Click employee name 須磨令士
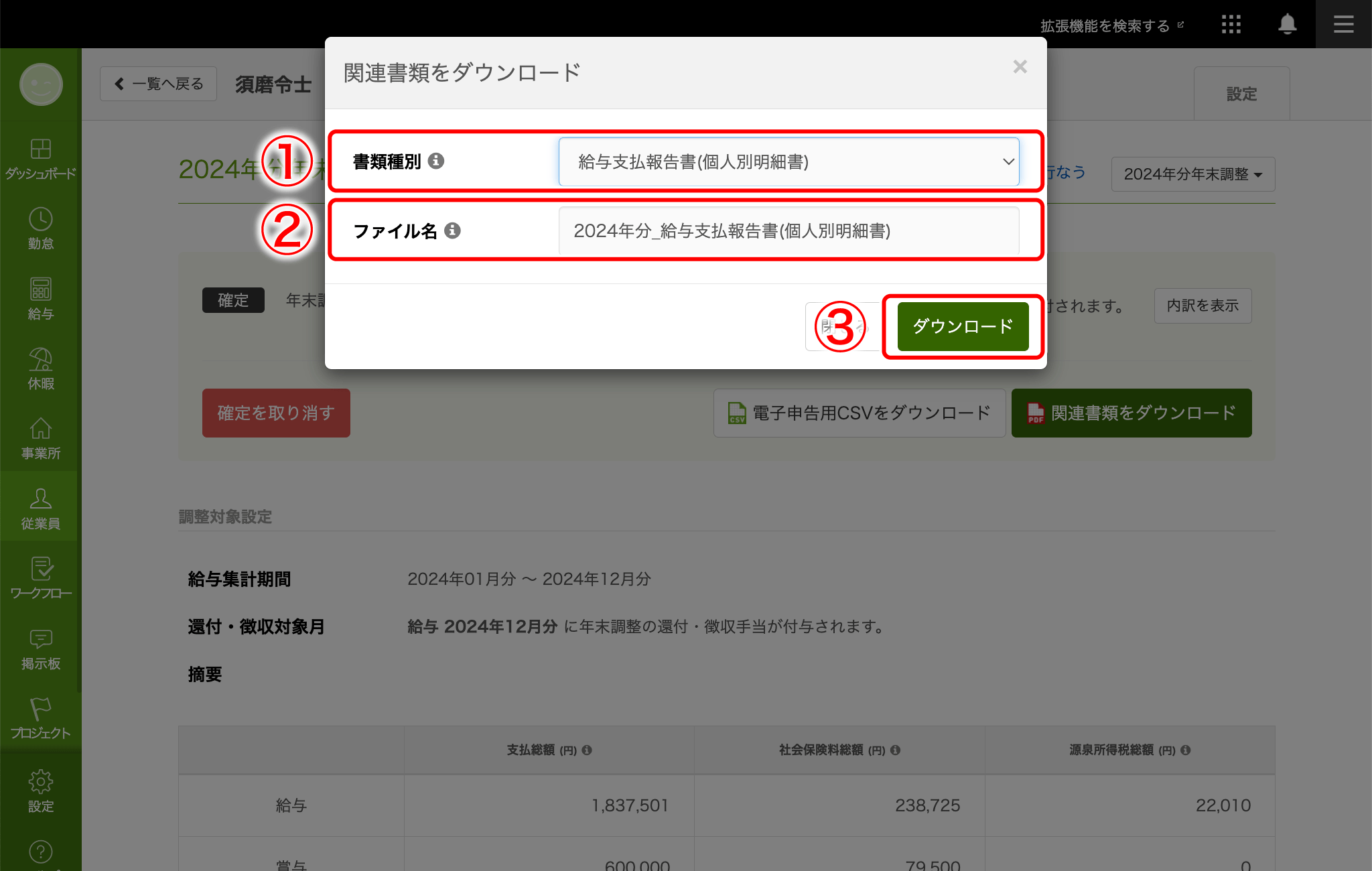The width and height of the screenshot is (1372, 871). pos(273,84)
